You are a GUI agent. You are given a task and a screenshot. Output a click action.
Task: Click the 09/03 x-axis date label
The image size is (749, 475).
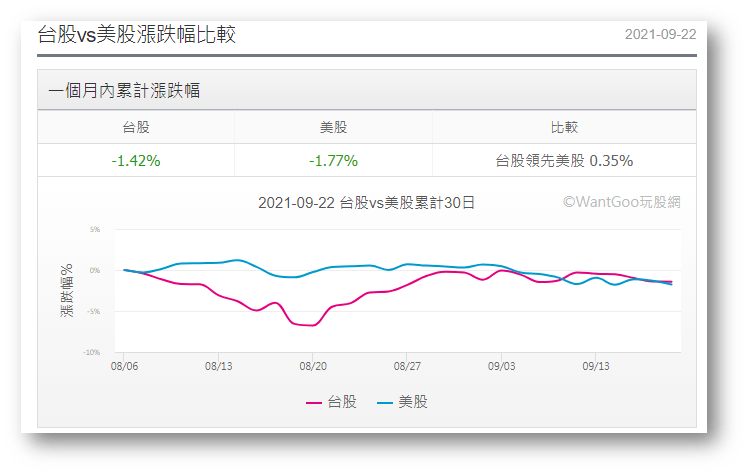pos(502,366)
